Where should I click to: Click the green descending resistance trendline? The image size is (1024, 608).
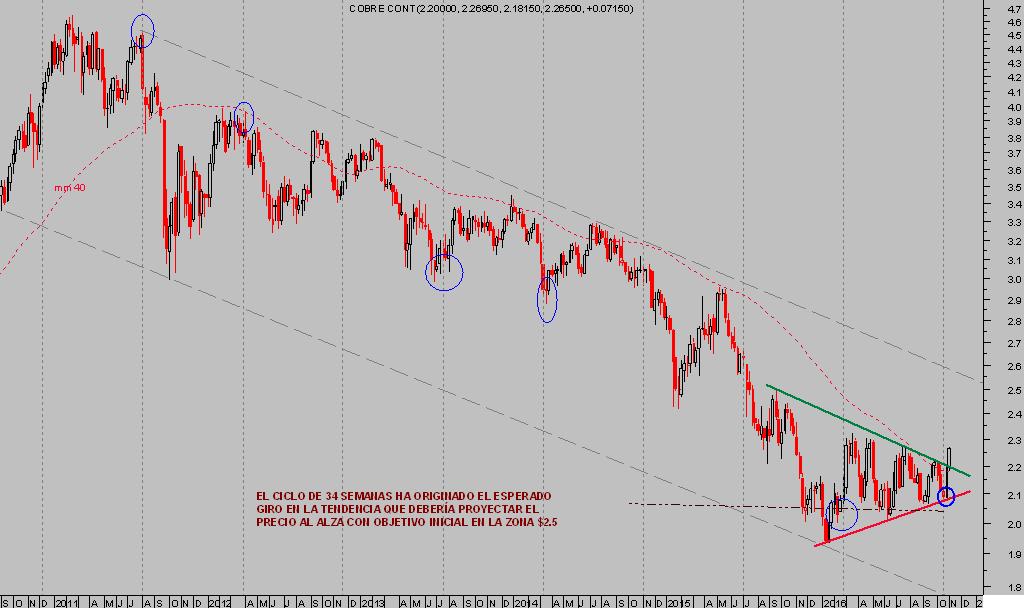click(x=860, y=423)
